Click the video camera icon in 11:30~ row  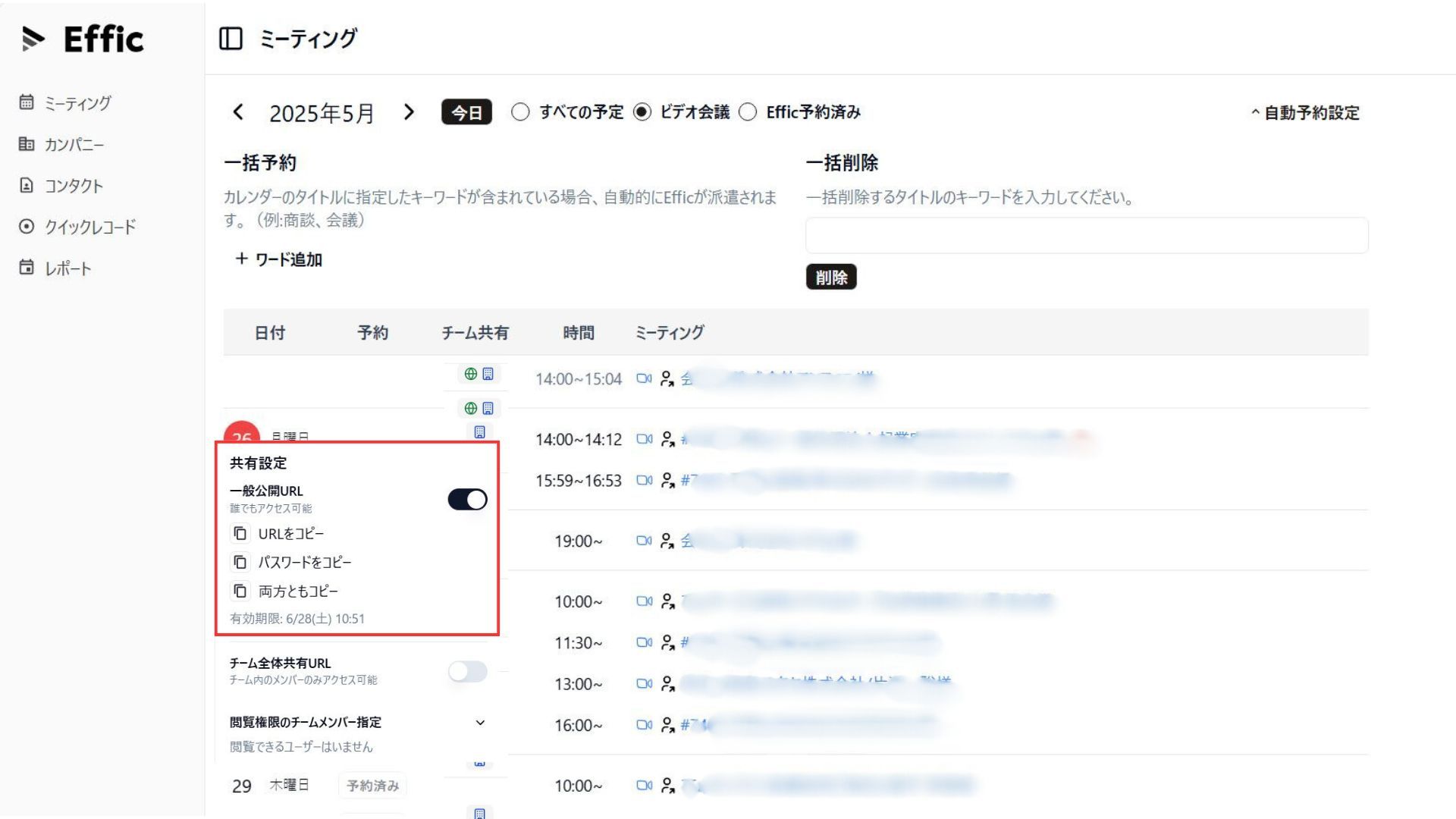click(644, 642)
